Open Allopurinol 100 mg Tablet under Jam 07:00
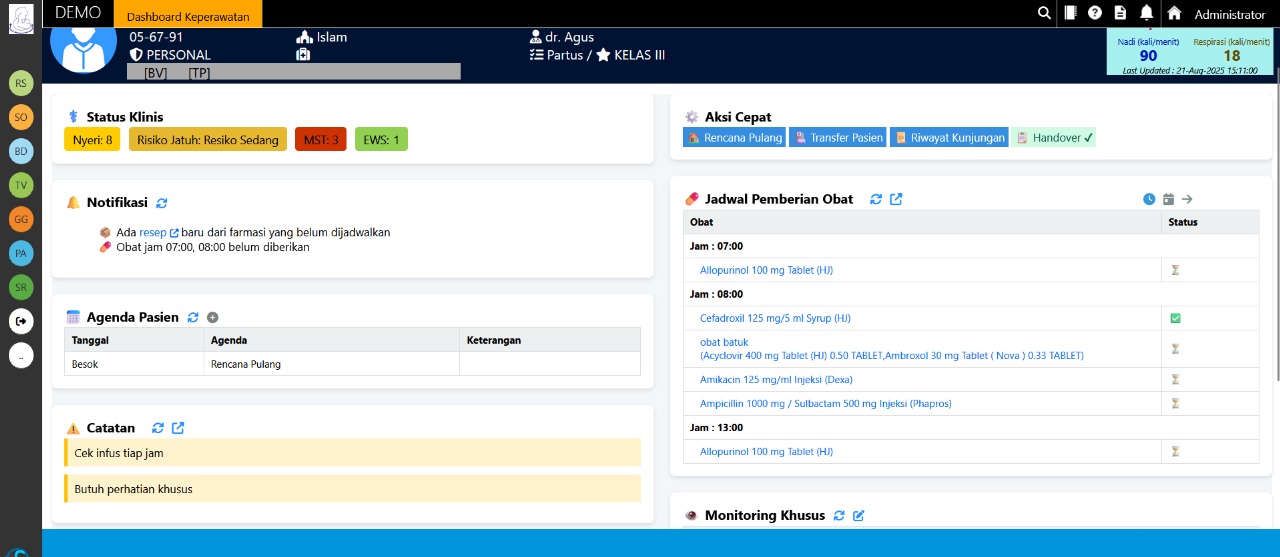 pos(766,270)
